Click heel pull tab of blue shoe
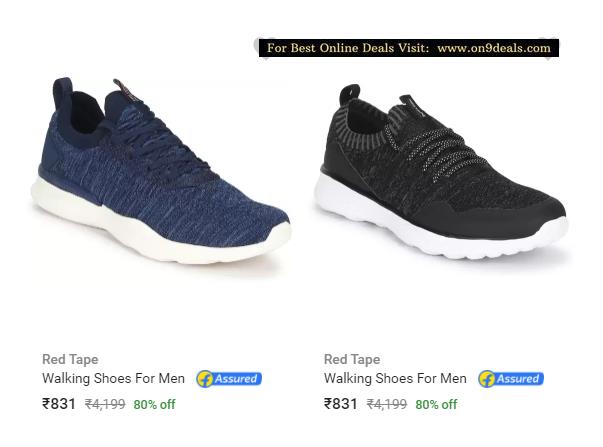The height and width of the screenshot is (447, 603). [x=62, y=90]
